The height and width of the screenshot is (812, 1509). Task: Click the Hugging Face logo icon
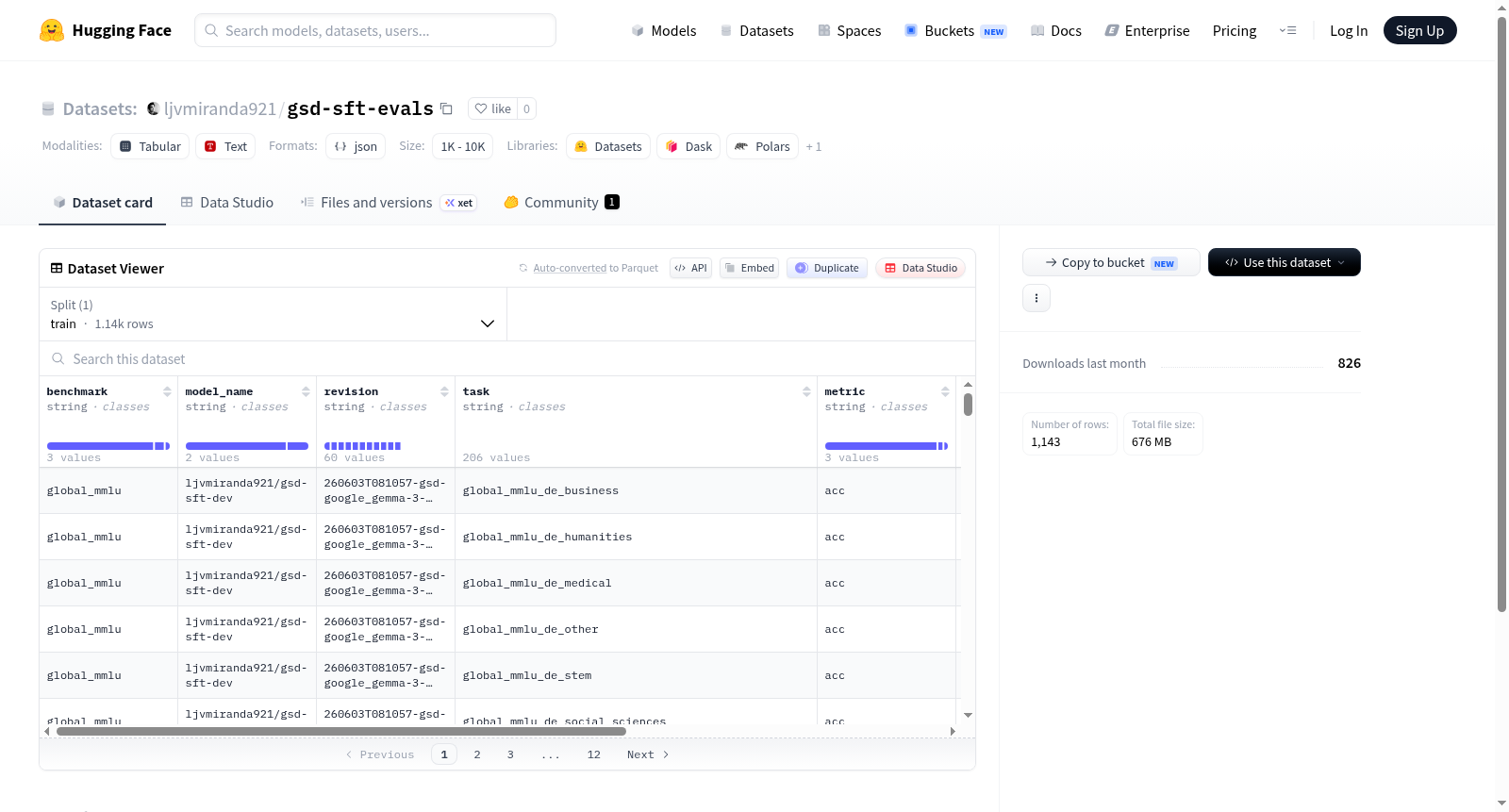pyautogui.click(x=52, y=30)
